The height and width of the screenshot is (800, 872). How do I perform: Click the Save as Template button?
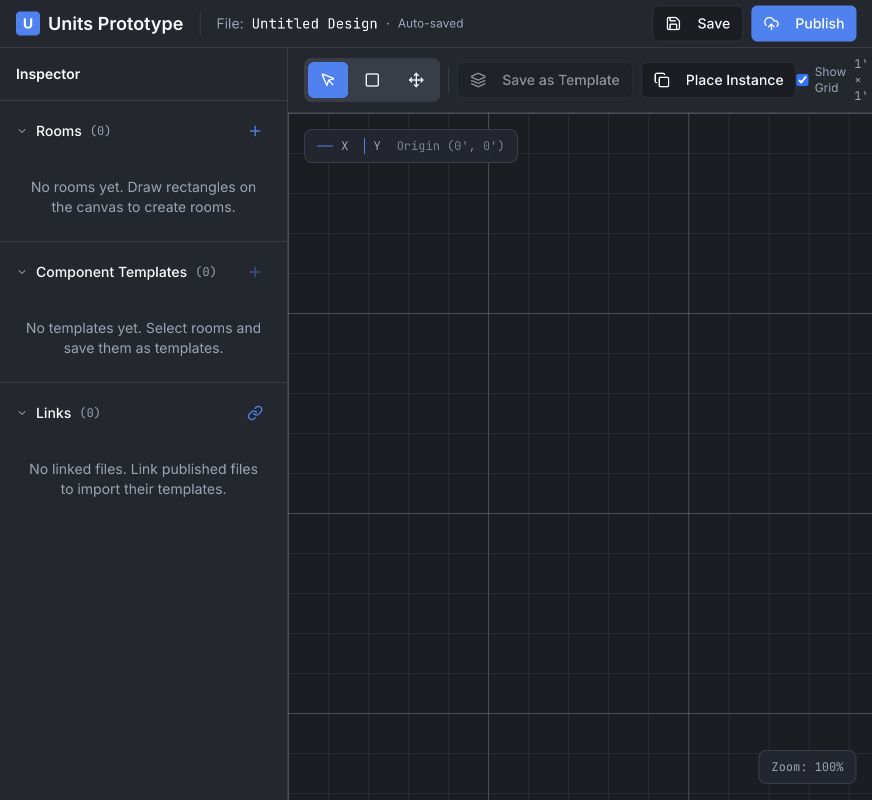pos(544,80)
